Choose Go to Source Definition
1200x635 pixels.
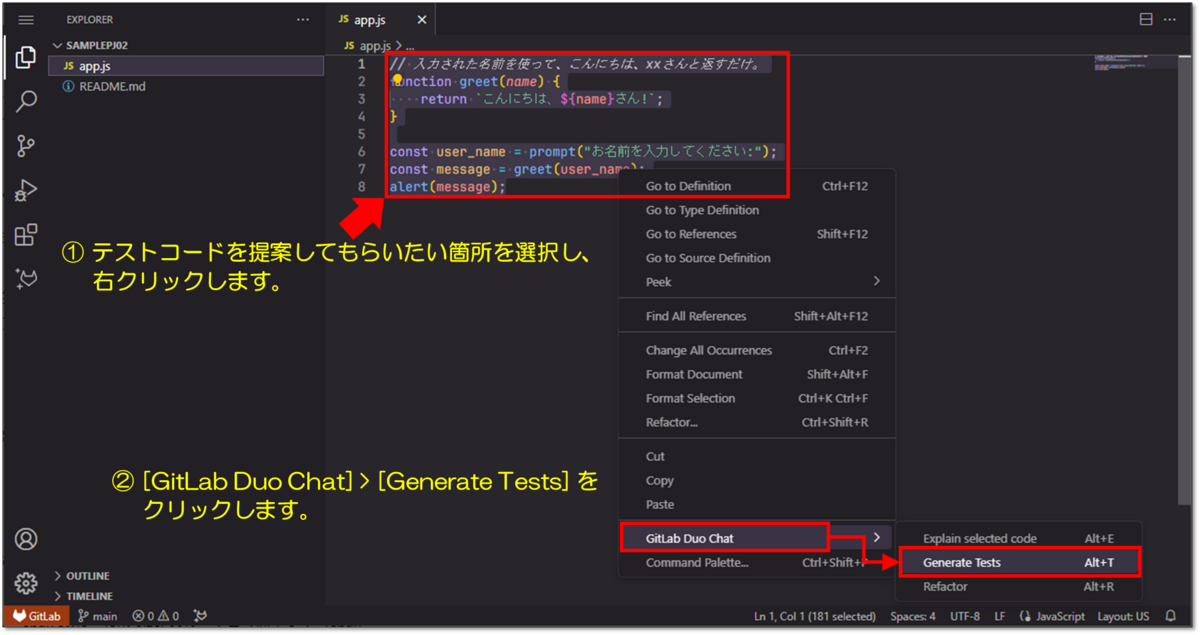[757, 258]
